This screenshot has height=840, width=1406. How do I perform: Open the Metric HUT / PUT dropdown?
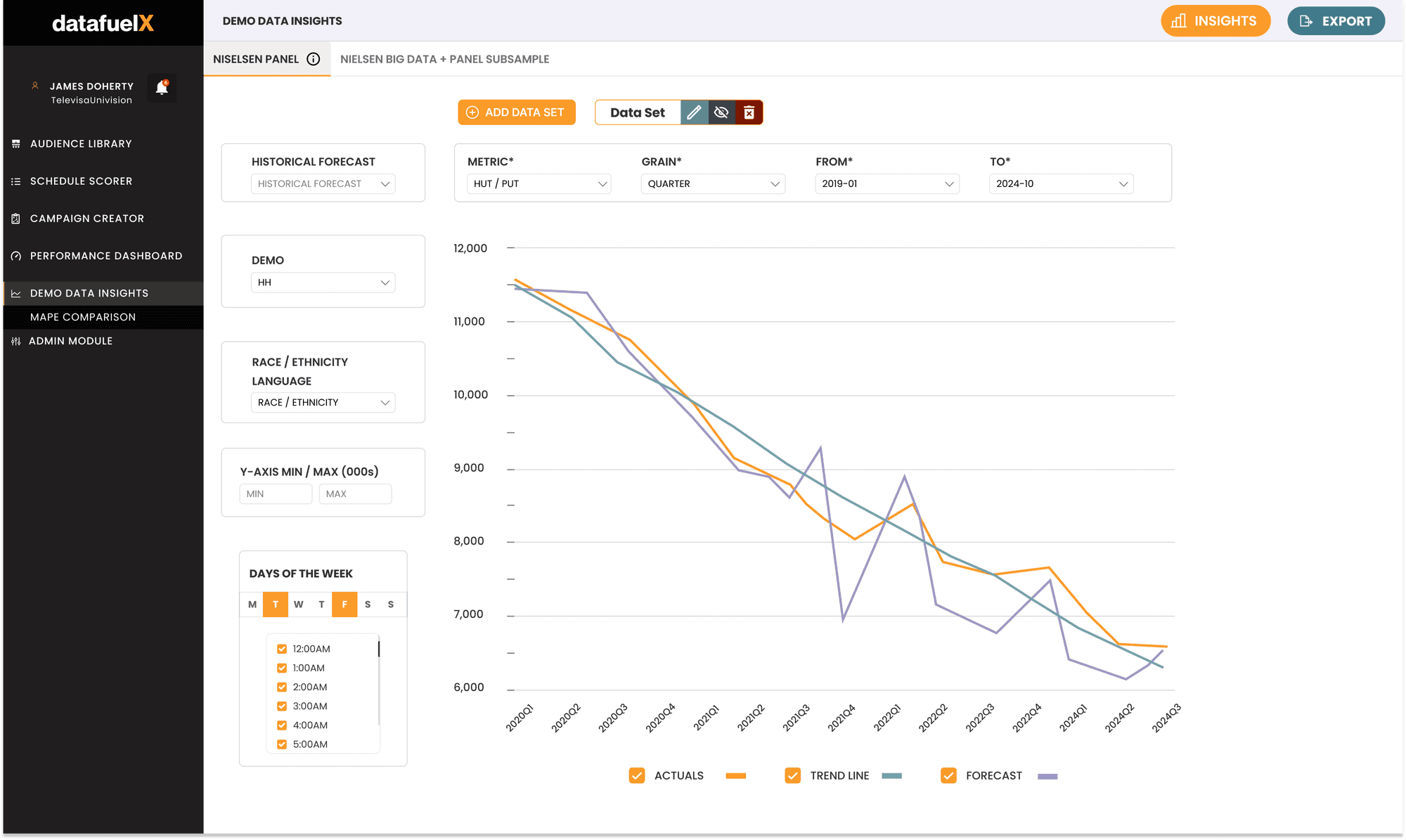pyautogui.click(x=539, y=183)
